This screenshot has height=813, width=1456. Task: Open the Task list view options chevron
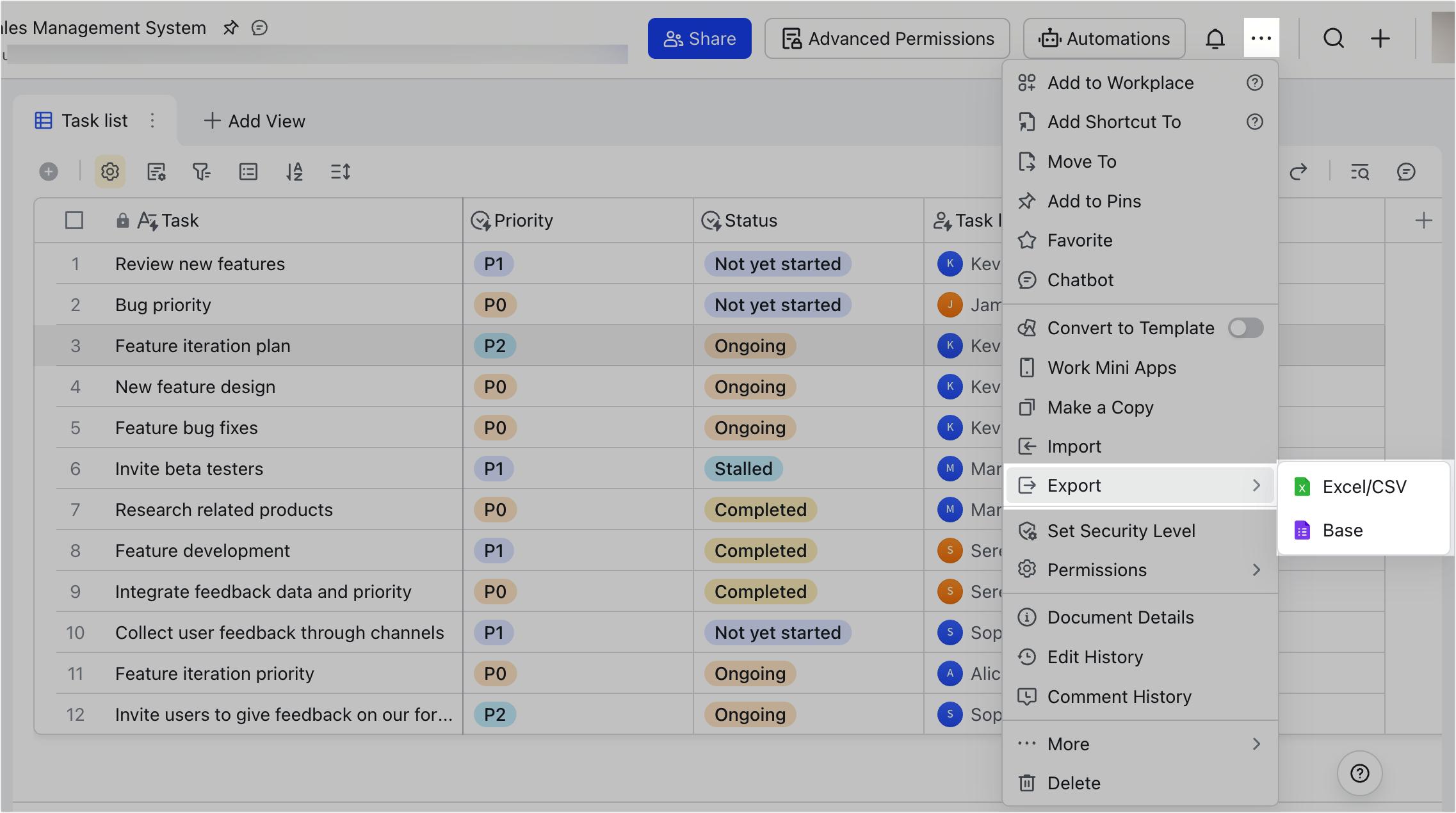[x=152, y=120]
